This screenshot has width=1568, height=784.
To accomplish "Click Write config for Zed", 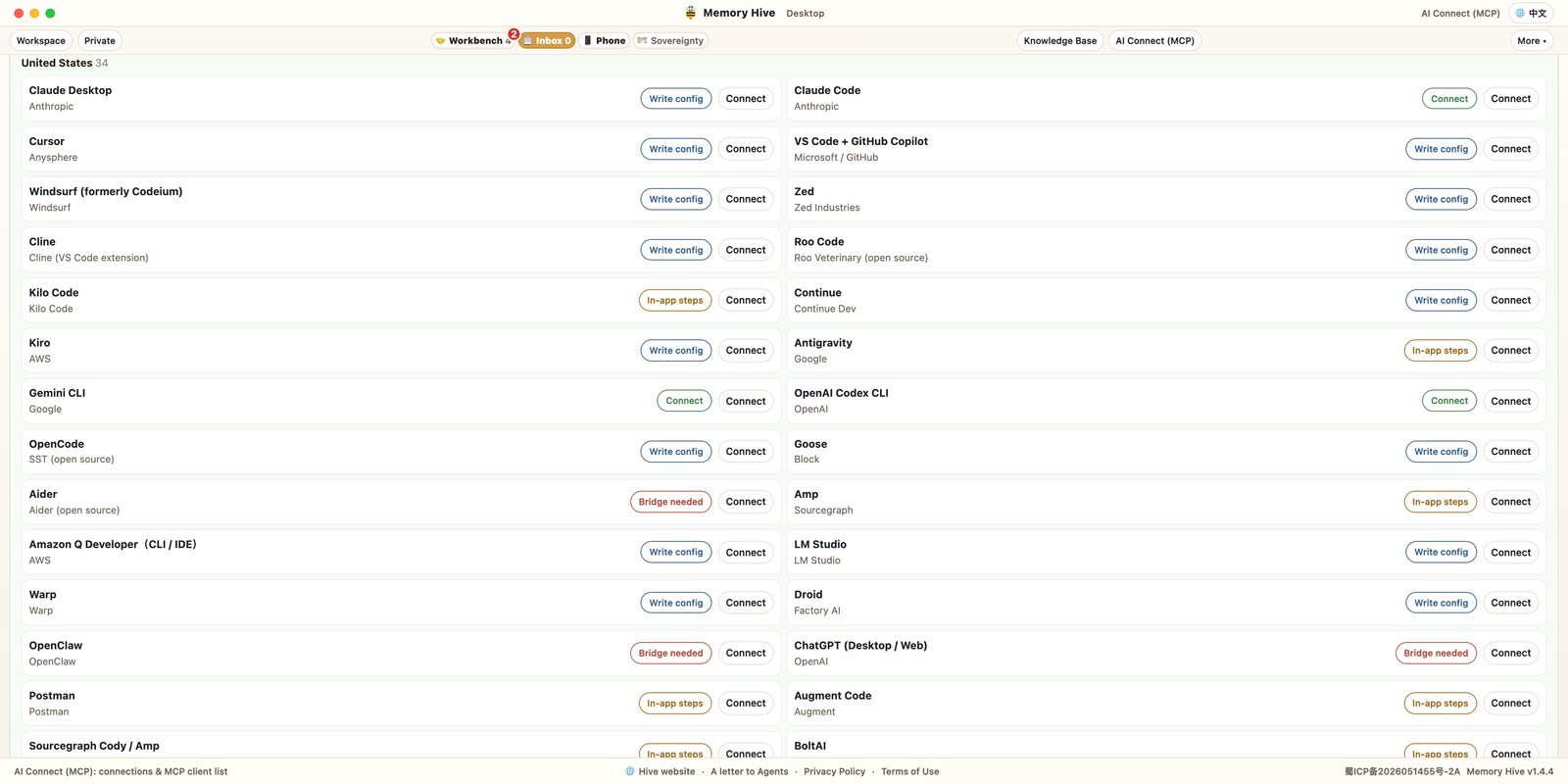I will 1441,199.
